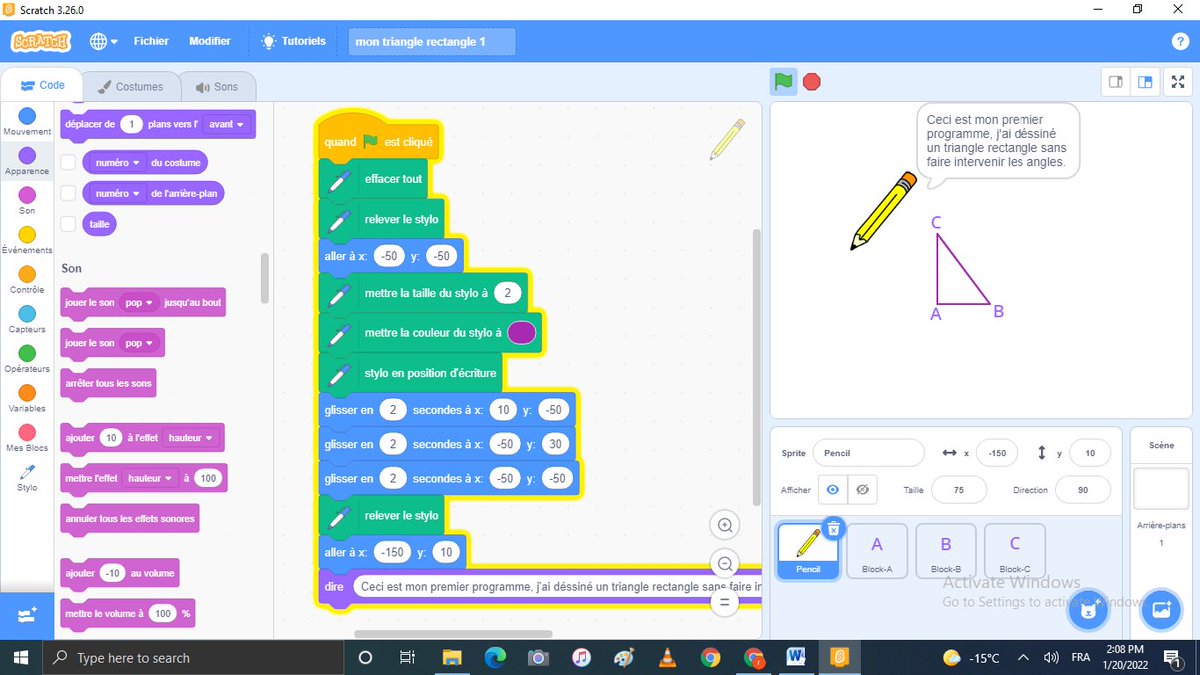
Task: Open the help question mark icon
Action: [1180, 41]
